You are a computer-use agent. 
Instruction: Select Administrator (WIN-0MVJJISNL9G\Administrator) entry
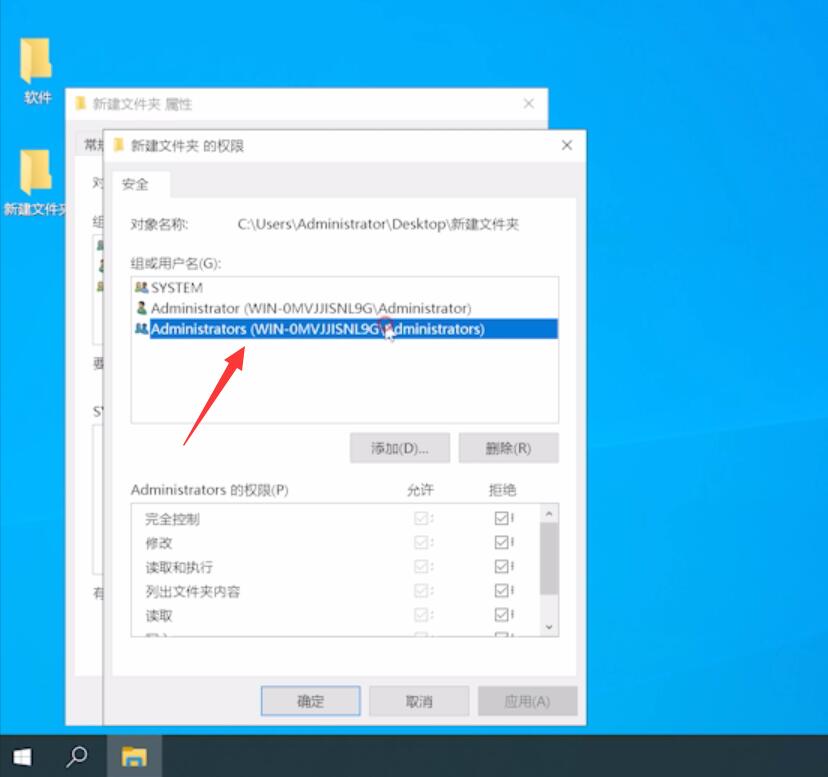(344, 307)
